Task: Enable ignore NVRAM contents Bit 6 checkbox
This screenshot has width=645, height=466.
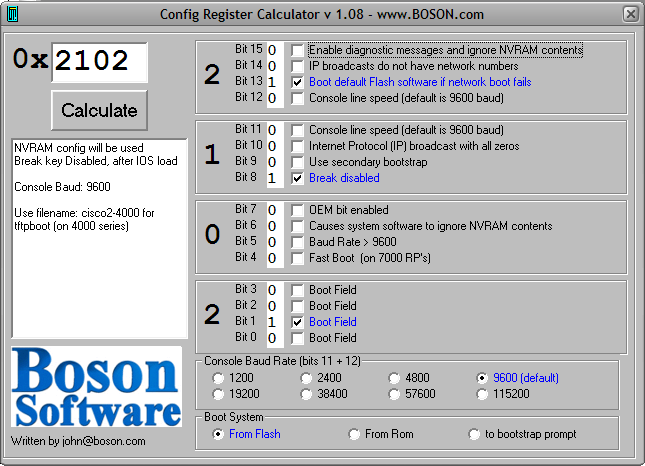Action: coord(297,227)
